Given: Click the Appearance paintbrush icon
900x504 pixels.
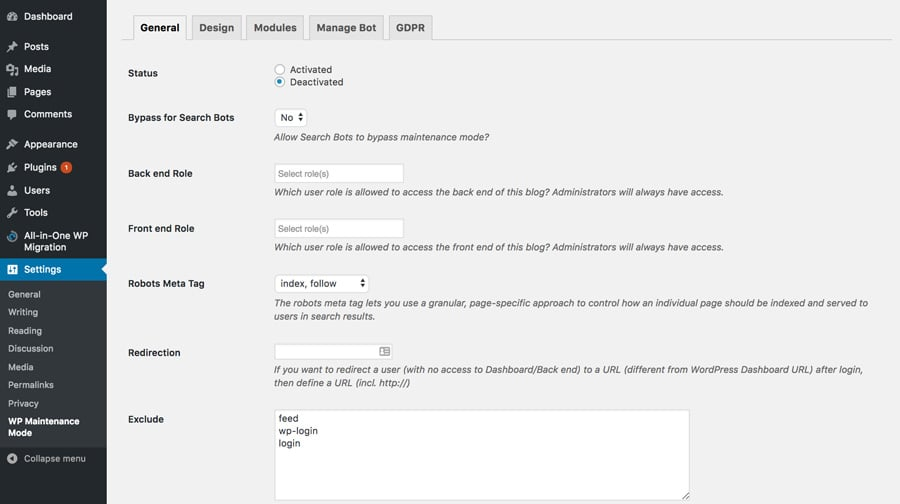Looking at the screenshot, I should 12,144.
